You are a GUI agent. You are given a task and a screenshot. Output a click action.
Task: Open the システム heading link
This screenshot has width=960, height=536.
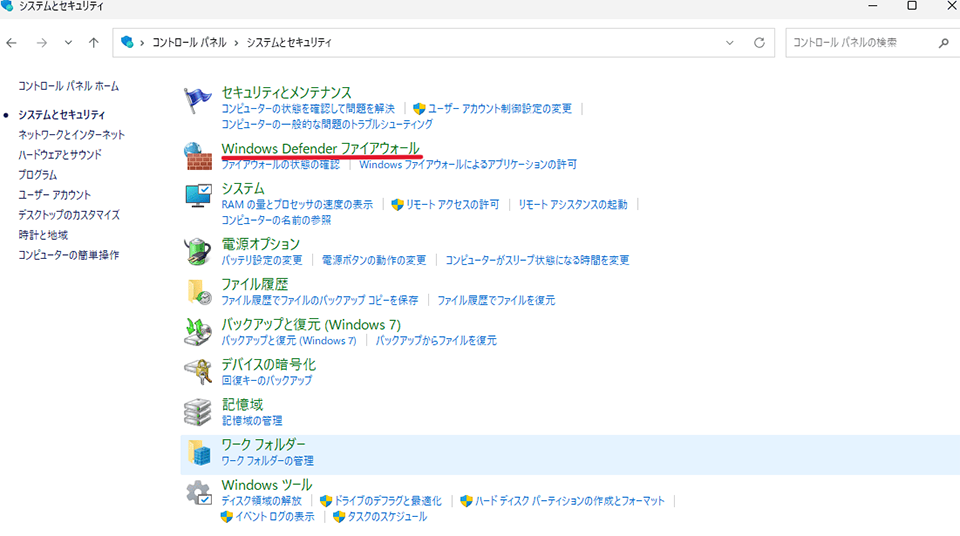tap(243, 188)
